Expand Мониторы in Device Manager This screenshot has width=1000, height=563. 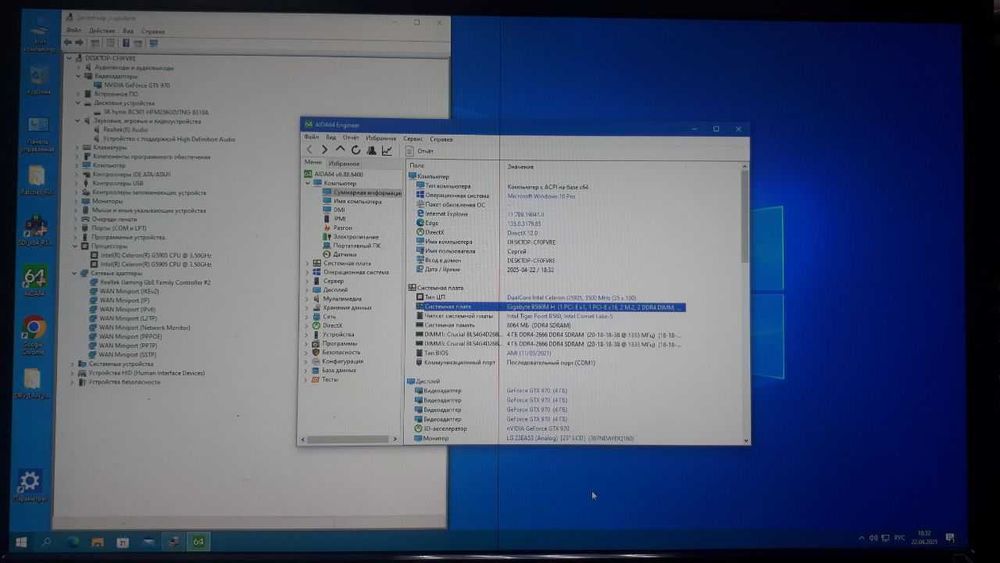[77, 201]
